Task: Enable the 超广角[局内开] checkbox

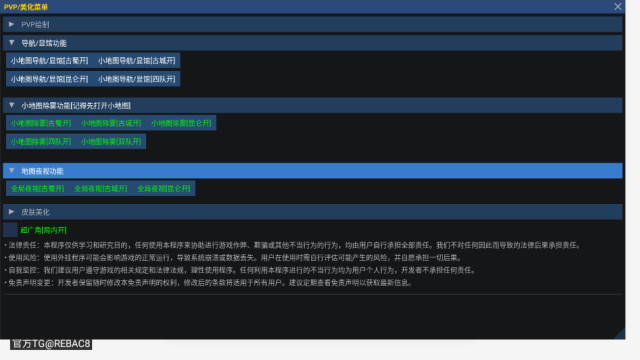Action: [10, 230]
